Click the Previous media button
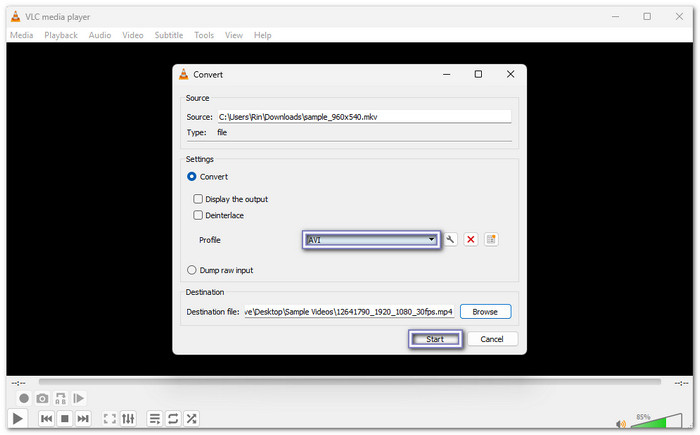 tap(46, 418)
